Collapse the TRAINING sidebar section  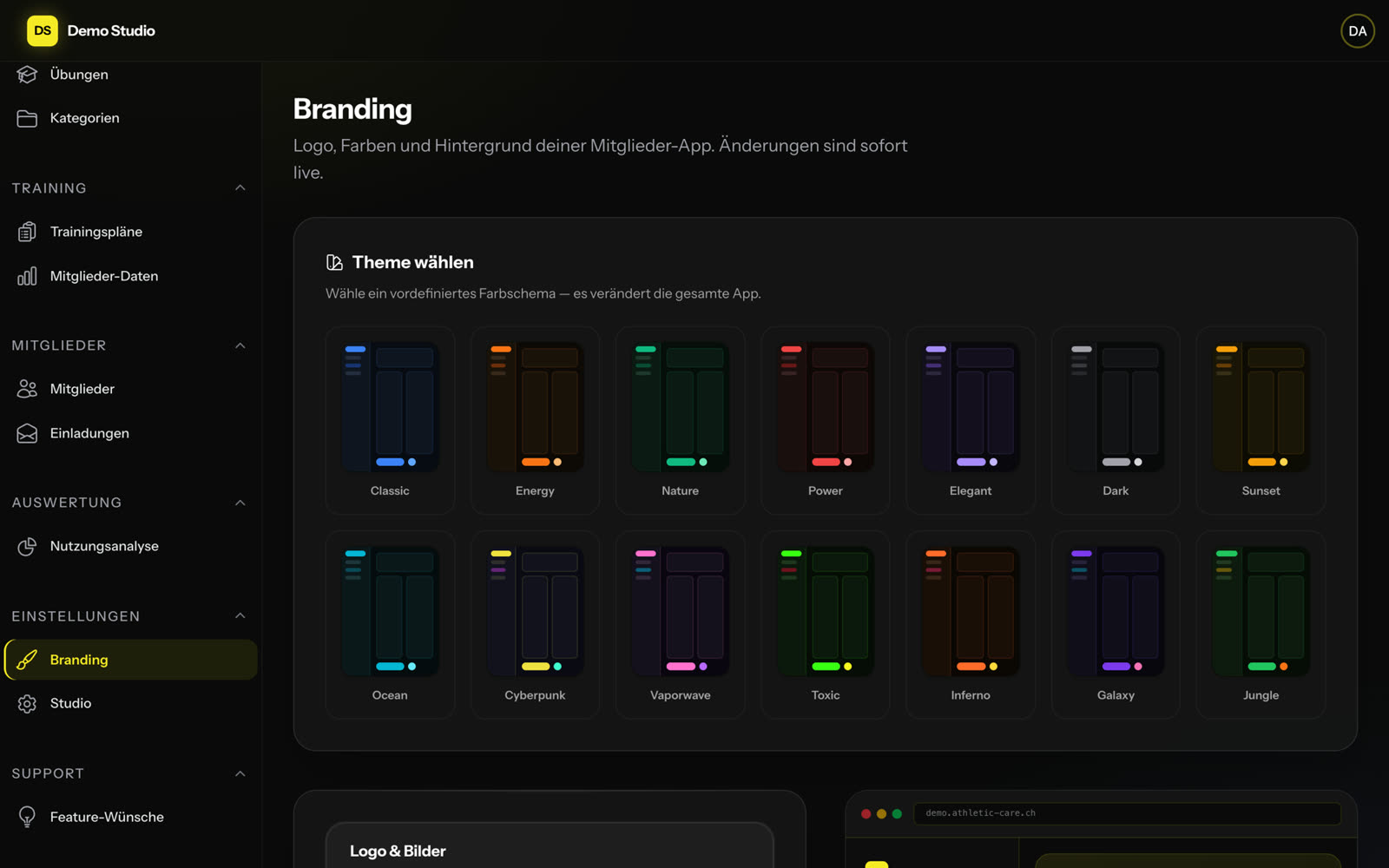click(240, 188)
